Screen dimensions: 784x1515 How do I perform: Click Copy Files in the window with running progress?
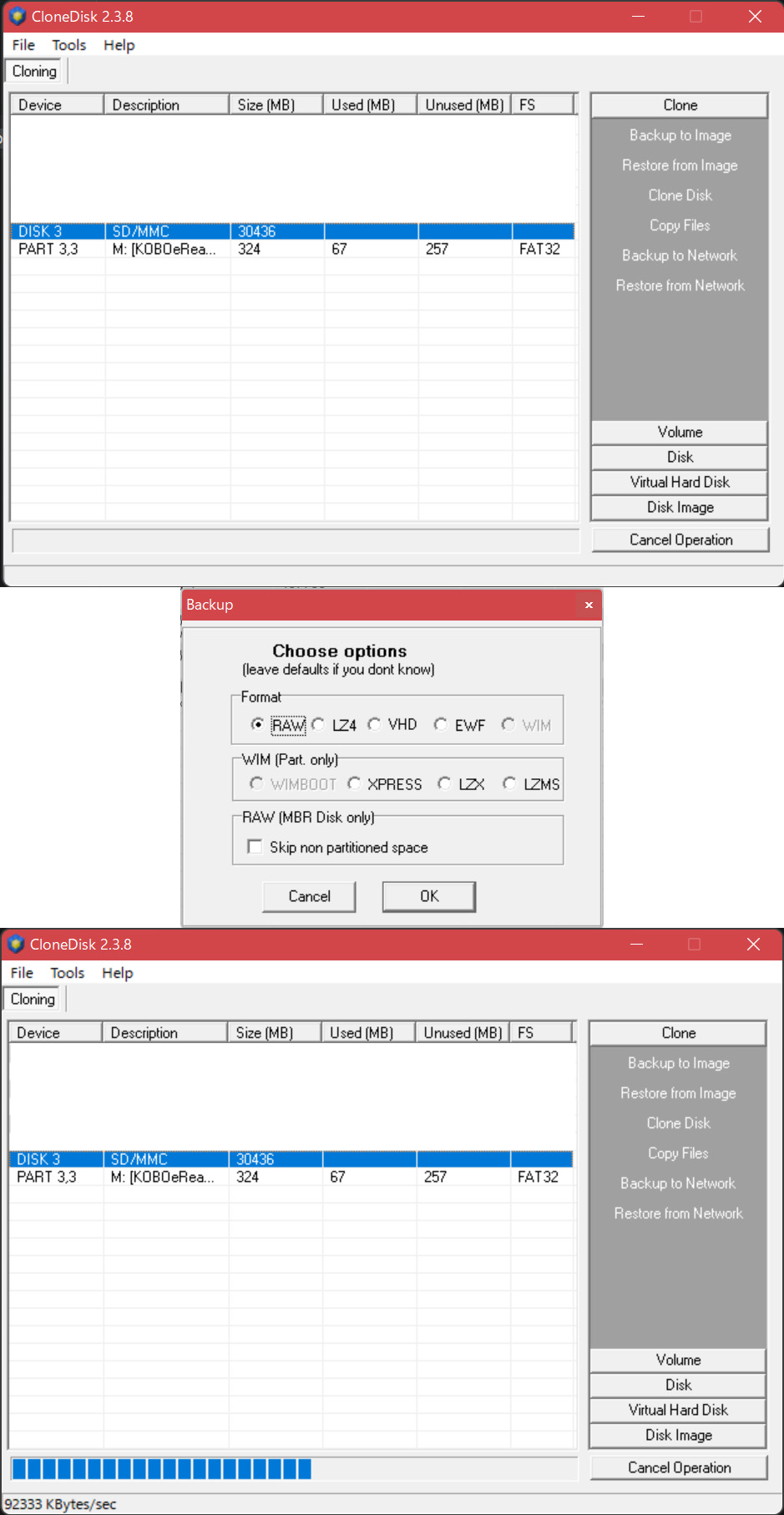678,1153
